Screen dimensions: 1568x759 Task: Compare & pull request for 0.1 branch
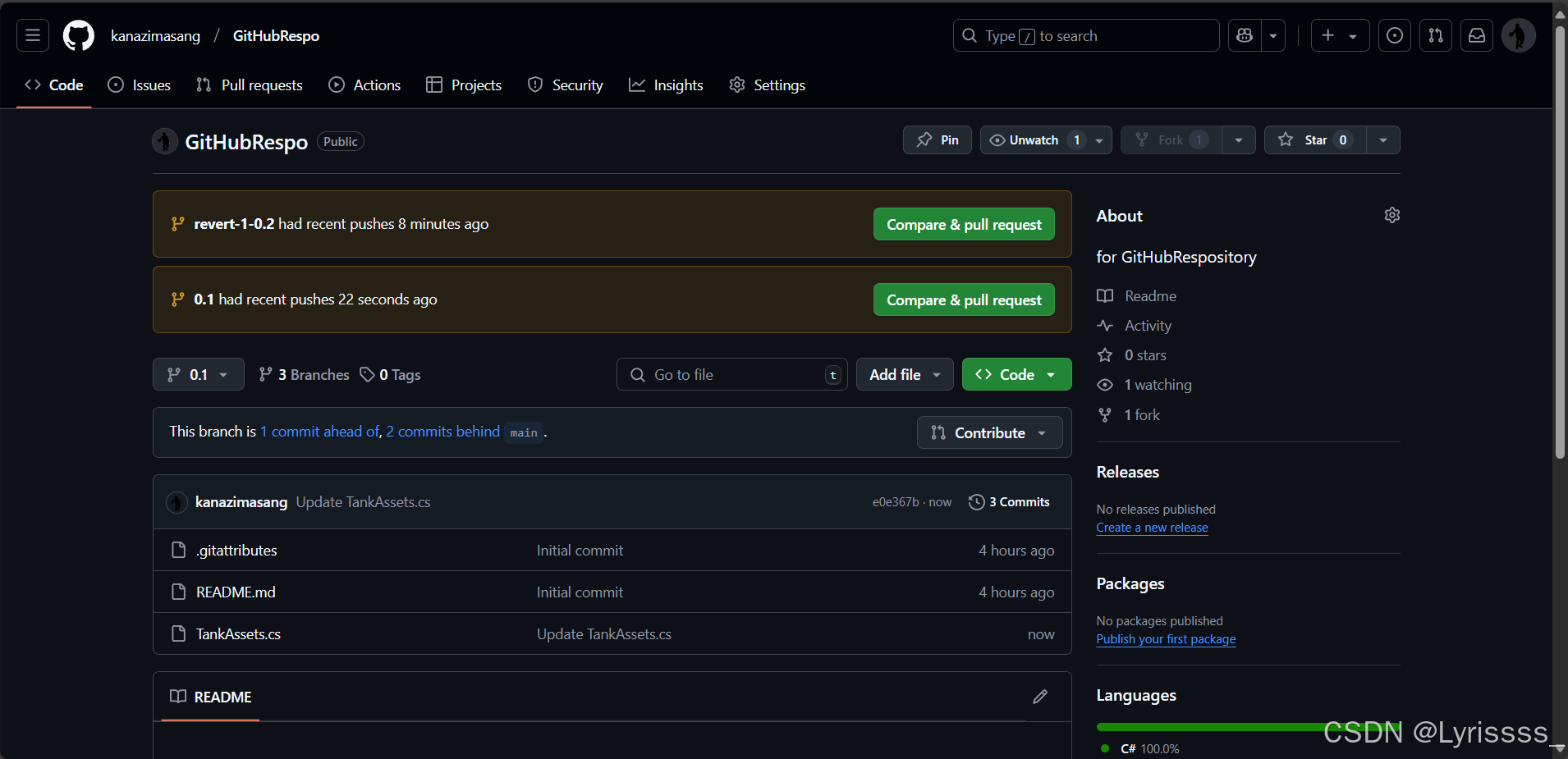(x=964, y=300)
